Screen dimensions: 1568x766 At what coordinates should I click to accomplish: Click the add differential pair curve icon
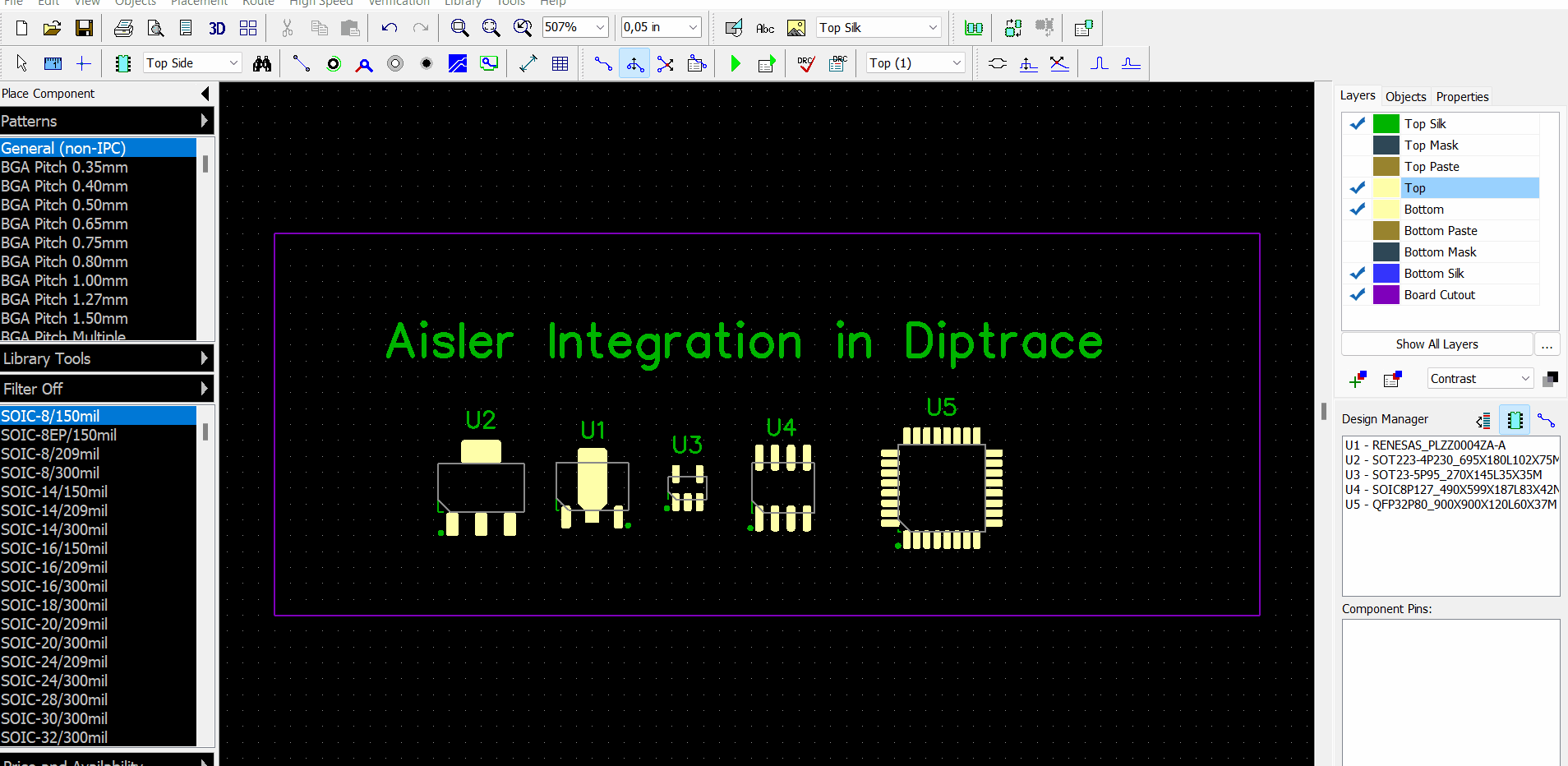(998, 63)
